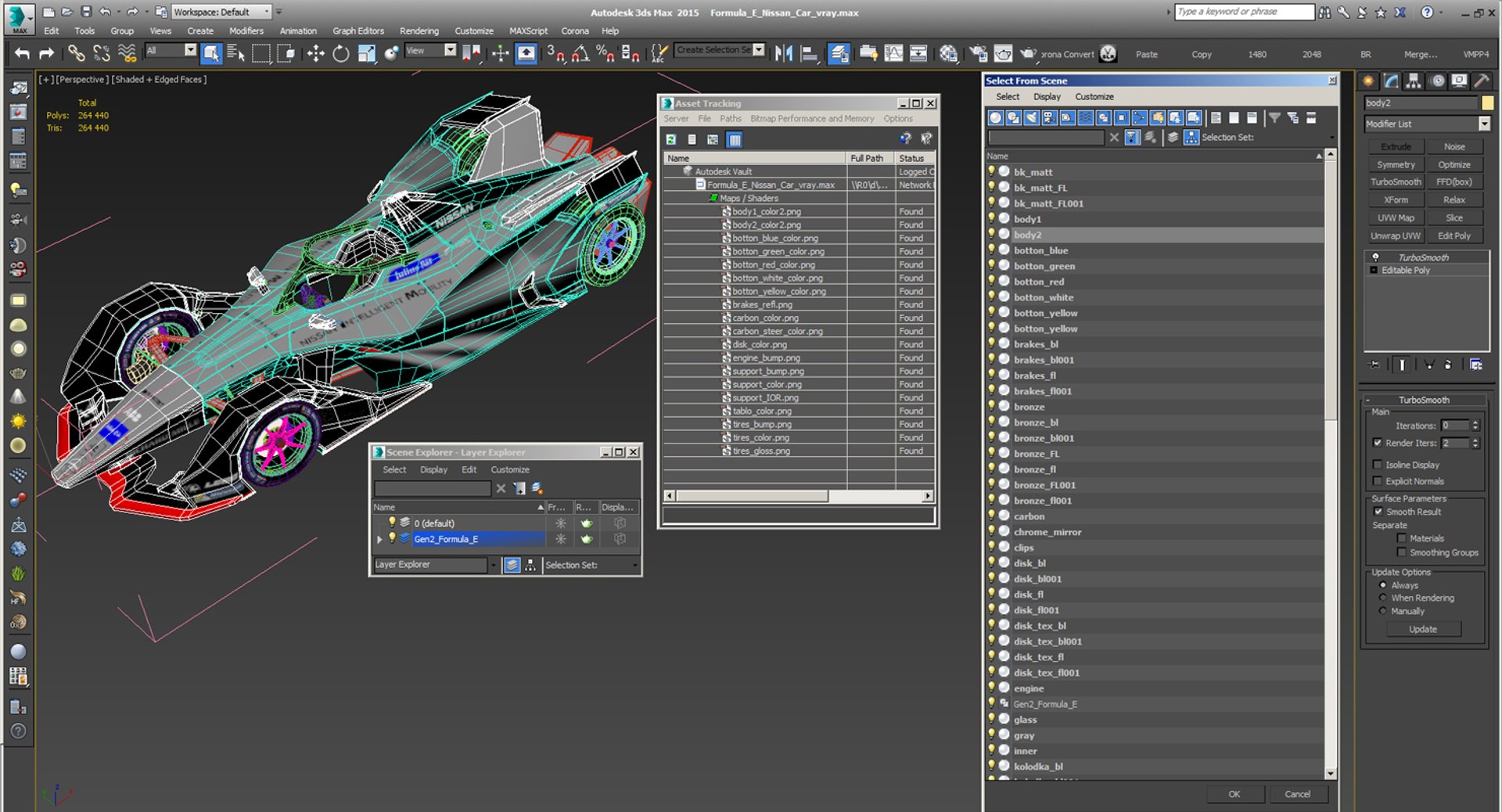1502x812 pixels.
Task: Activate the Select and Uniform Scale tool
Action: [x=366, y=53]
